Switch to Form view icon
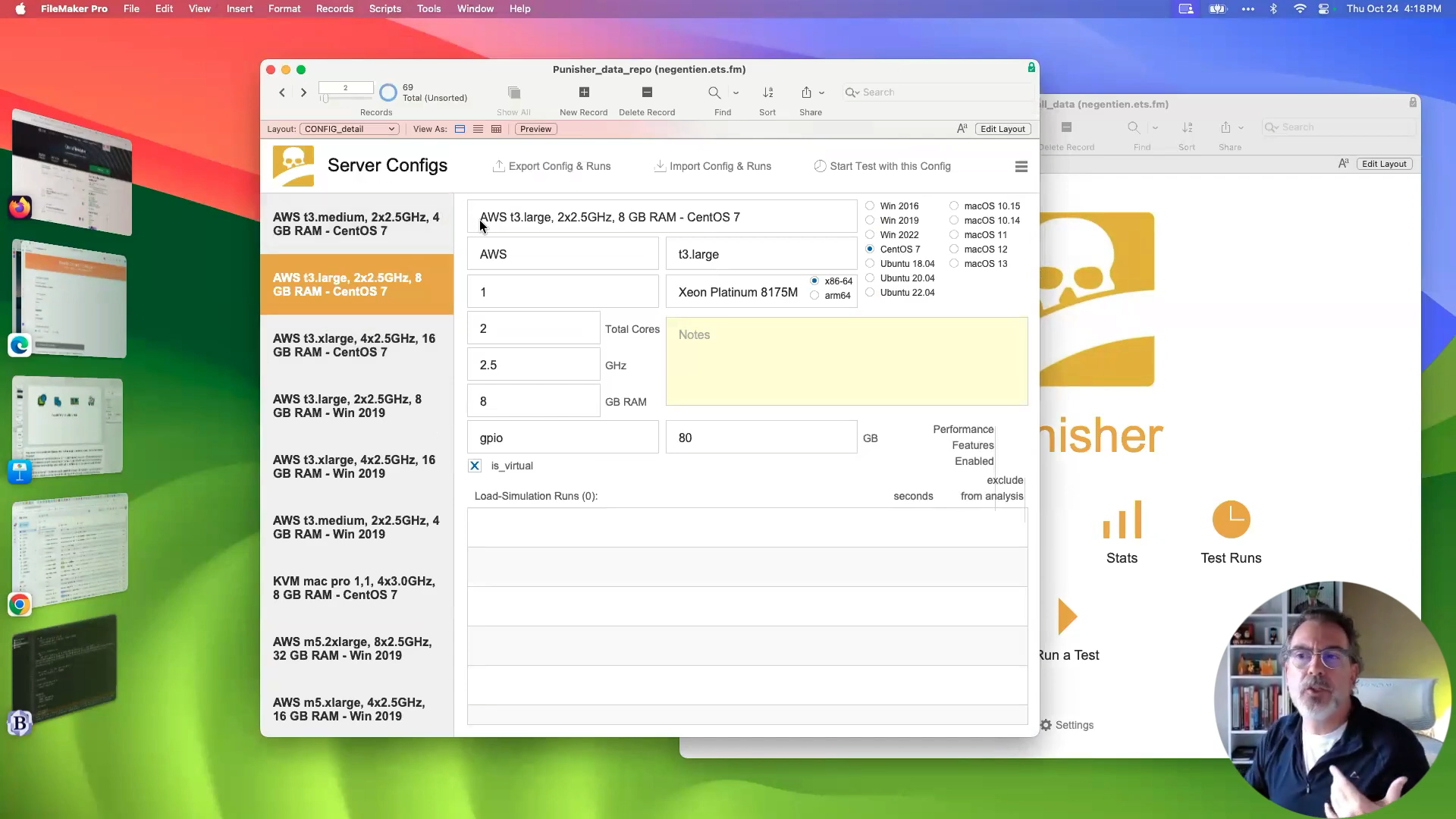1456x819 pixels. point(460,129)
